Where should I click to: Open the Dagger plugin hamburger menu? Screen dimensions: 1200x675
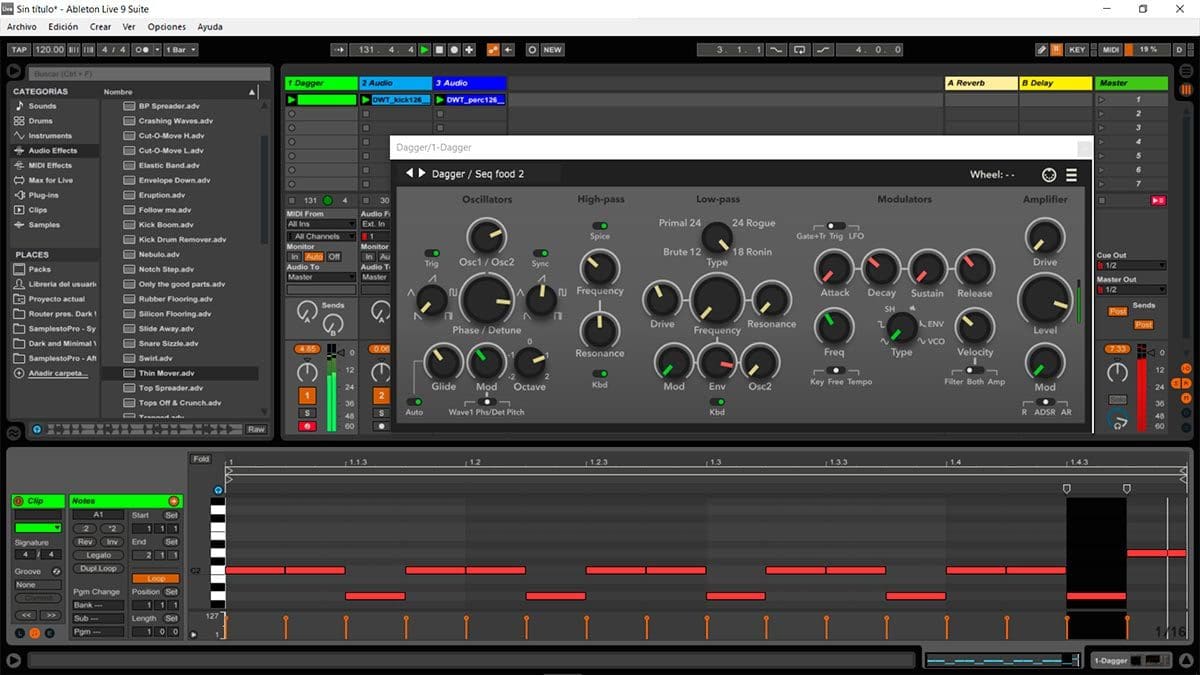click(1072, 175)
